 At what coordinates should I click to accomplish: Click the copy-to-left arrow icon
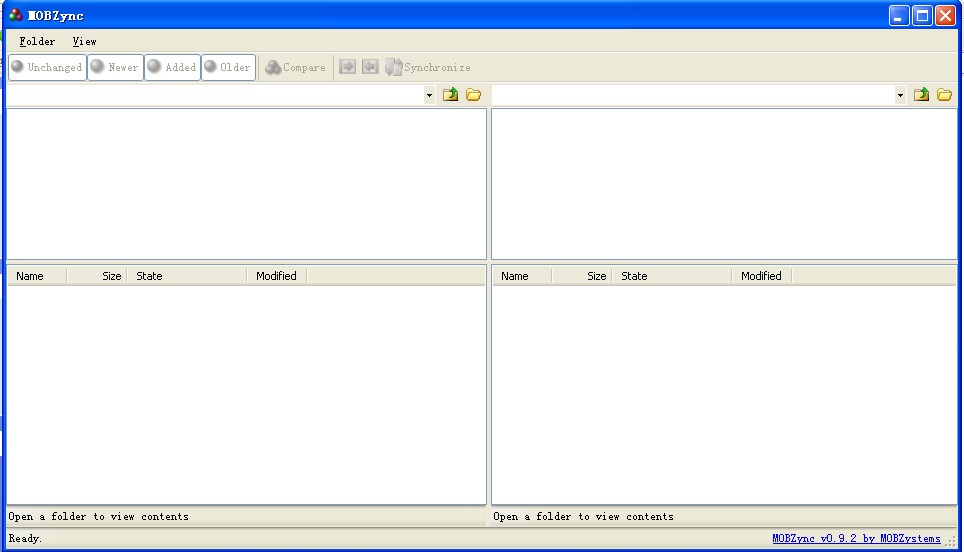click(370, 67)
